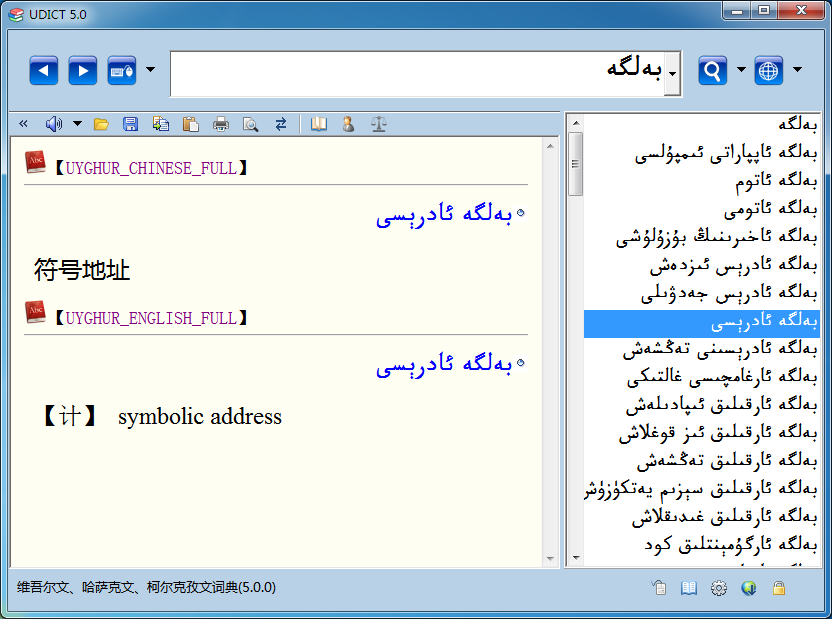Toggle mouse capture icon in status bar
Viewport: 832px width, 619px height.
click(x=658, y=588)
